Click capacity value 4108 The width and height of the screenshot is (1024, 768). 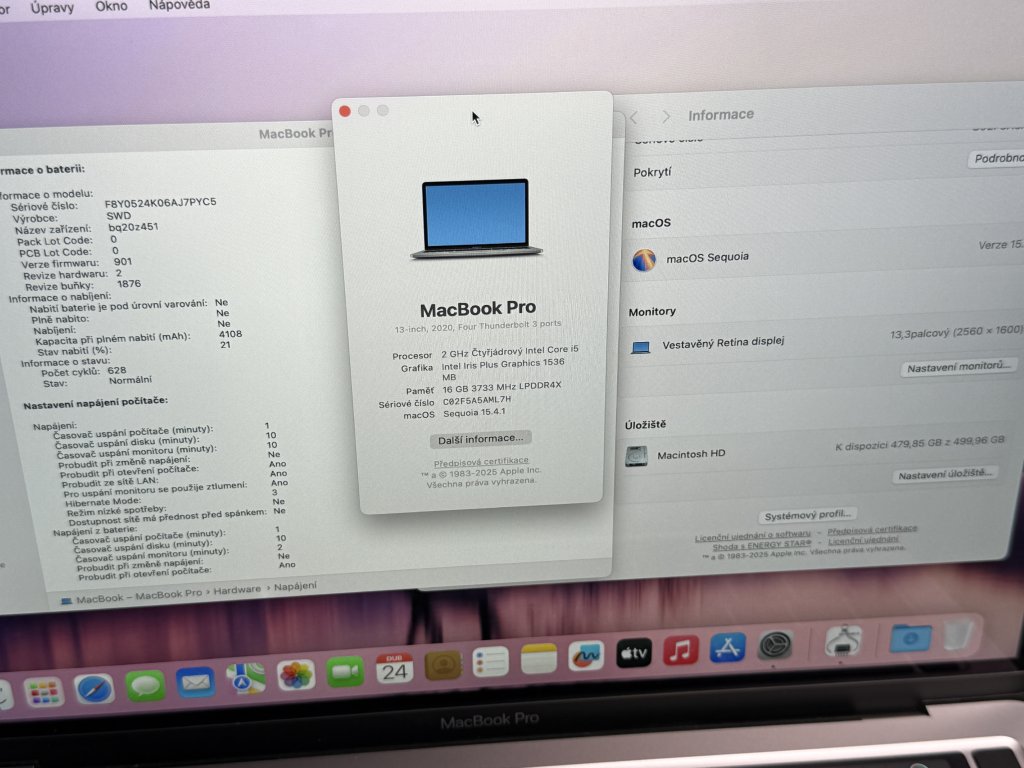tap(231, 334)
